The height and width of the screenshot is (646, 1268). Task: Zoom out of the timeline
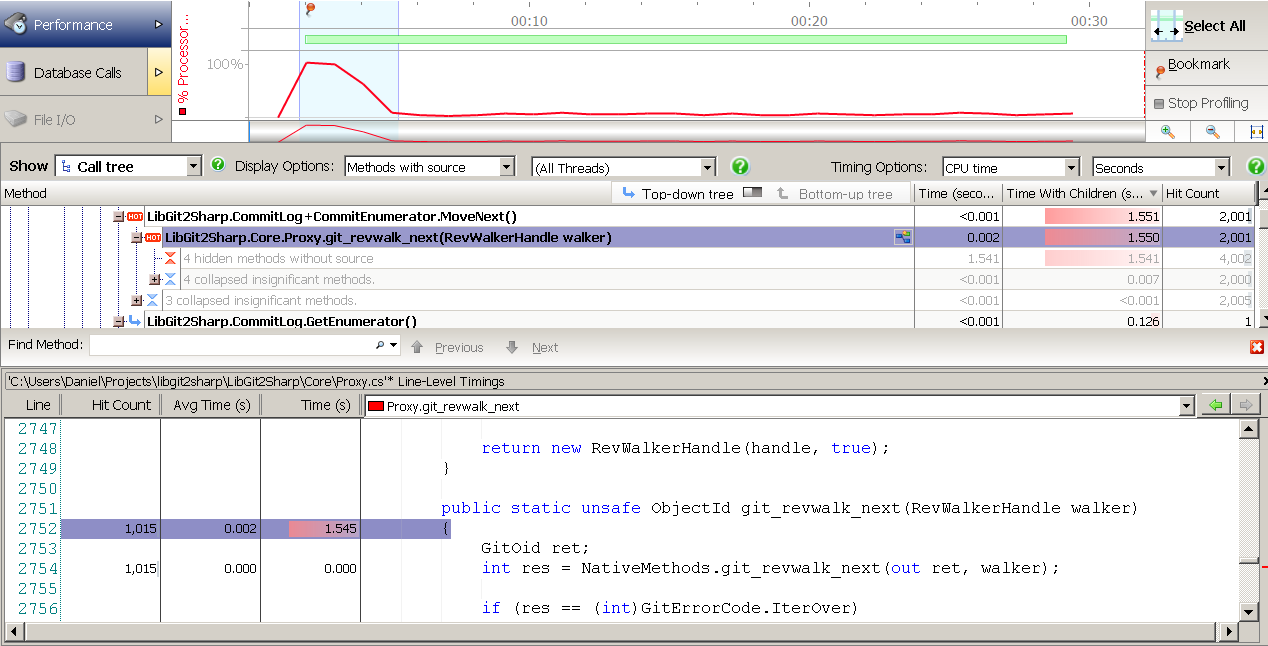(x=1212, y=131)
